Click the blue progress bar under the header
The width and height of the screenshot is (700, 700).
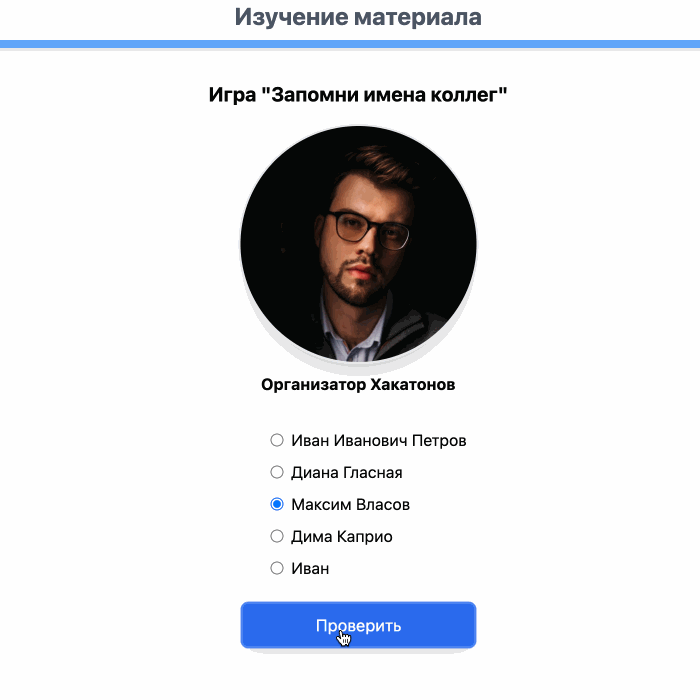(350, 44)
